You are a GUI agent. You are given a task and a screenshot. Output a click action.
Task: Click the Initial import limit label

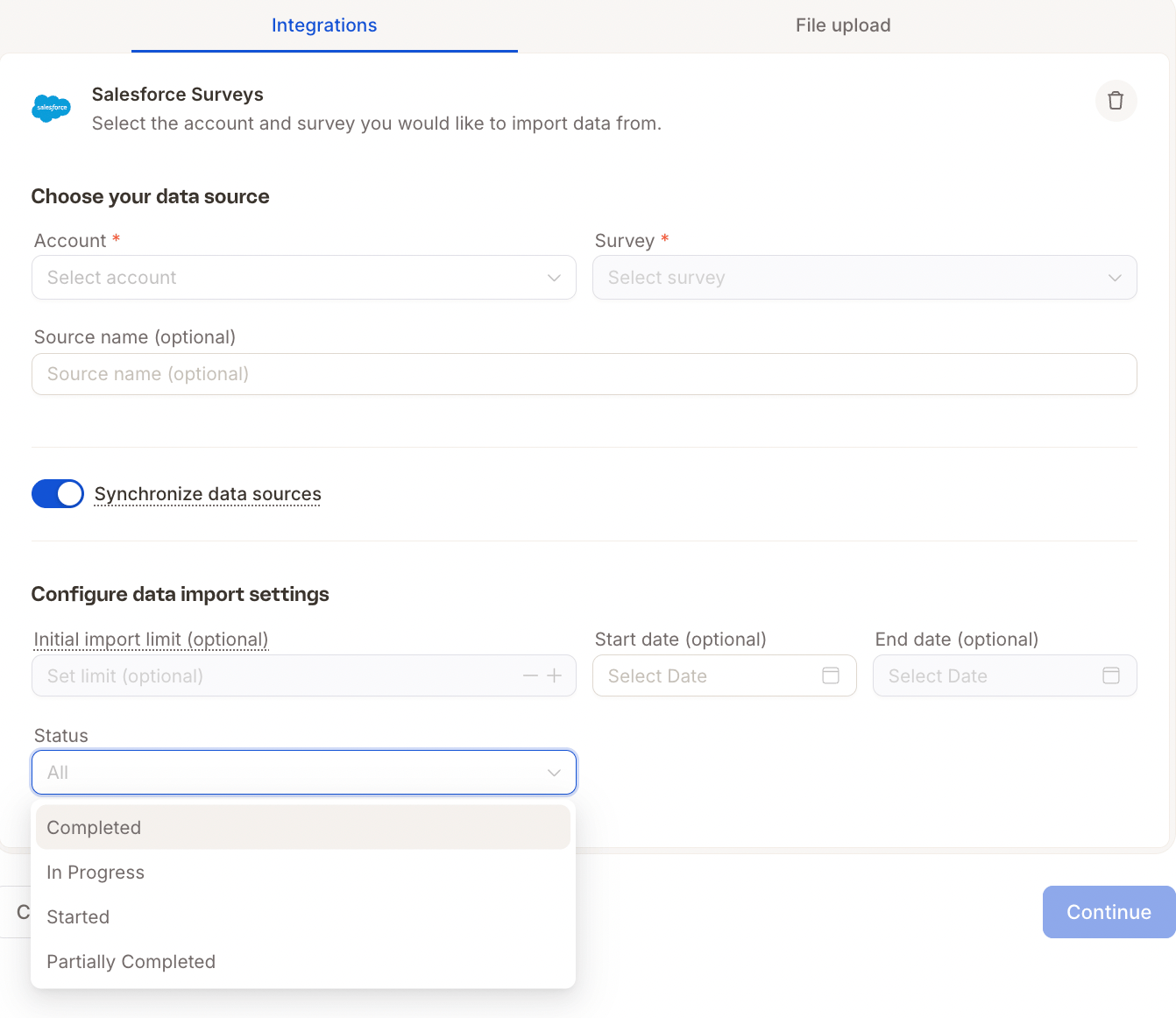151,640
